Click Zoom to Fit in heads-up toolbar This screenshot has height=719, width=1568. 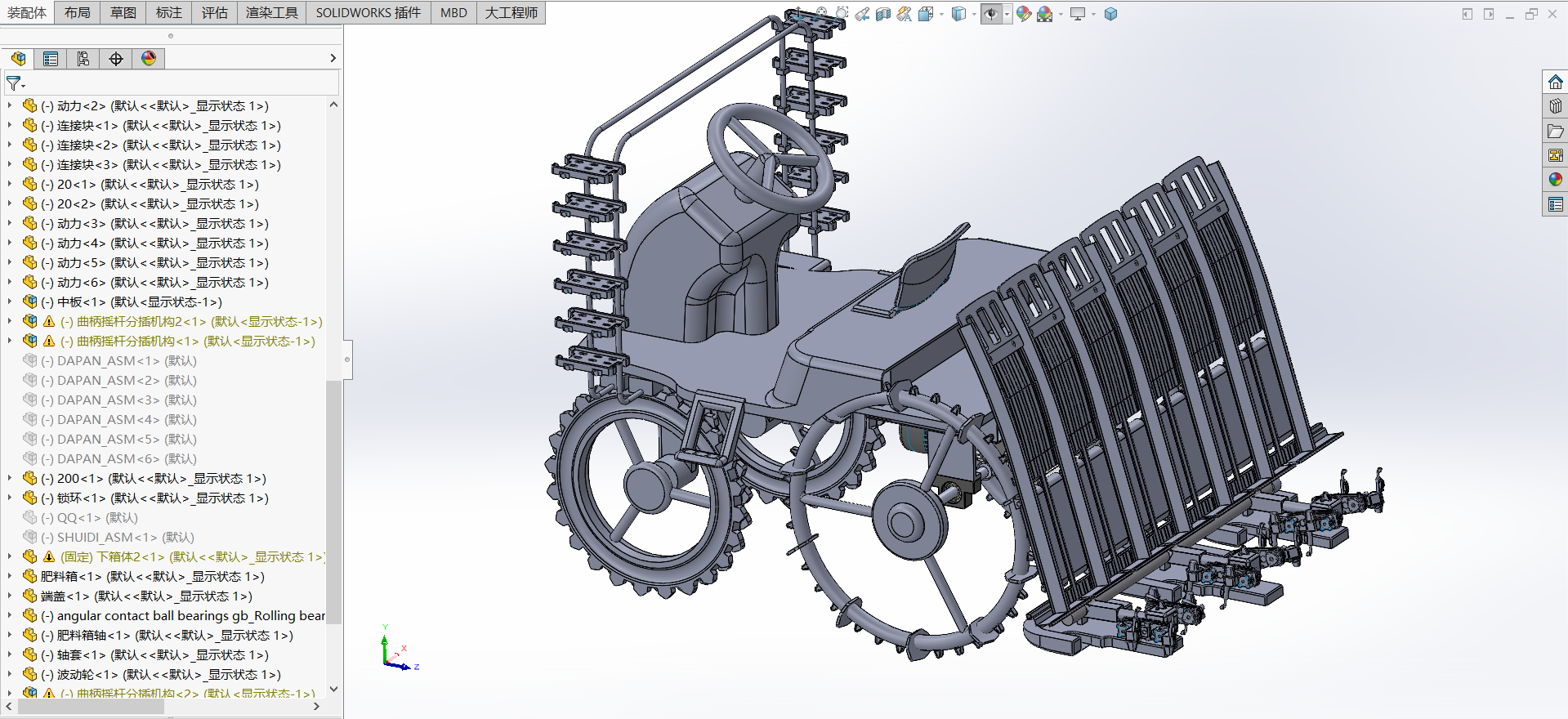tap(821, 12)
